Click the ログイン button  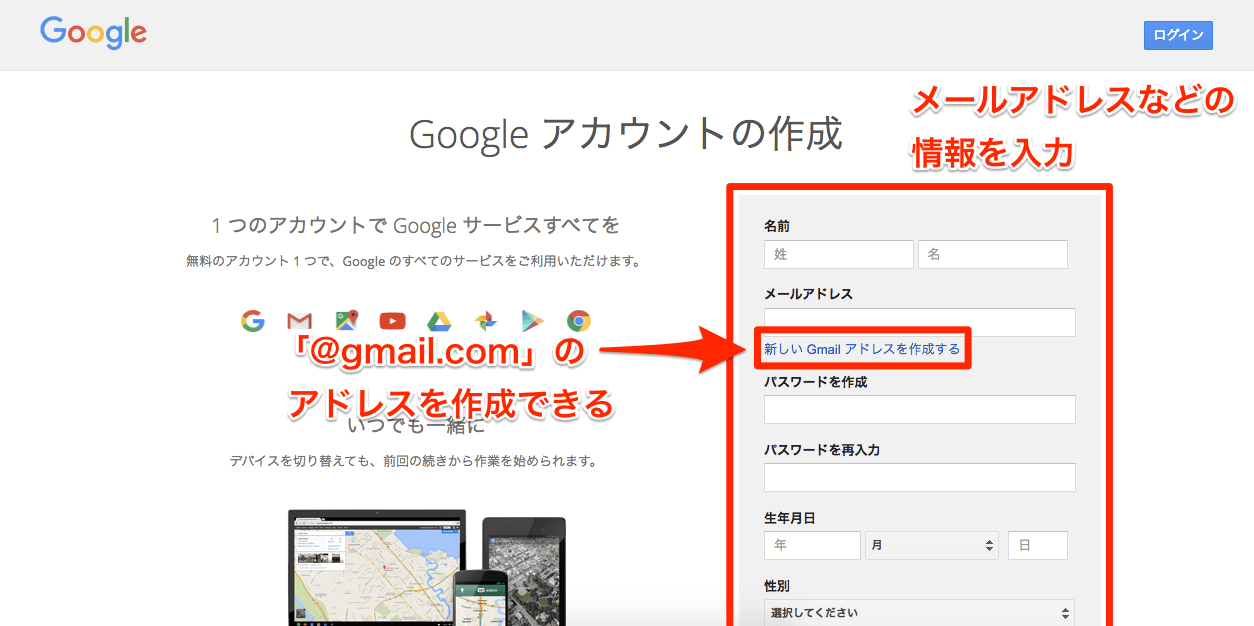coord(1178,35)
